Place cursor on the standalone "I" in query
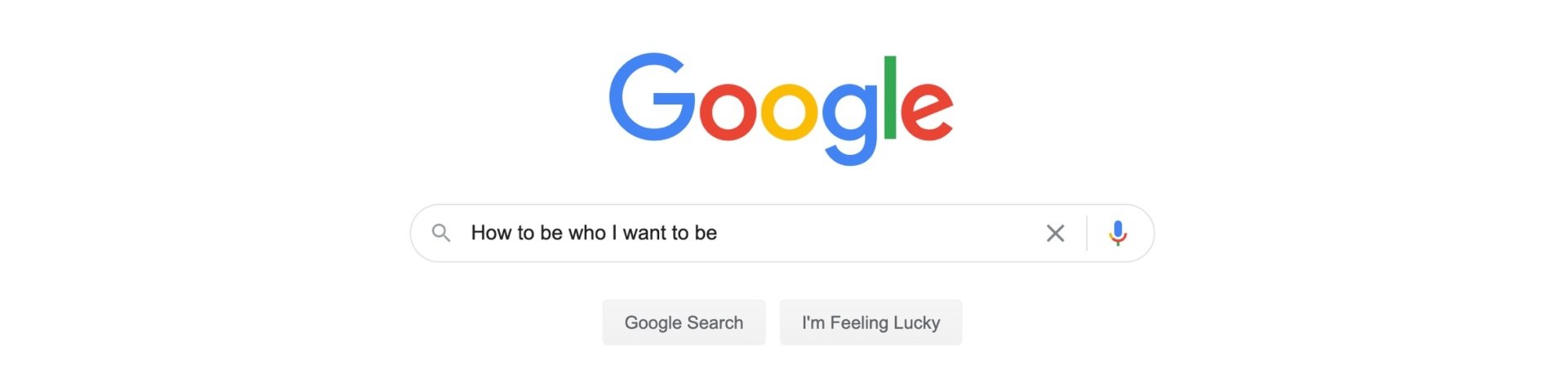 614,233
